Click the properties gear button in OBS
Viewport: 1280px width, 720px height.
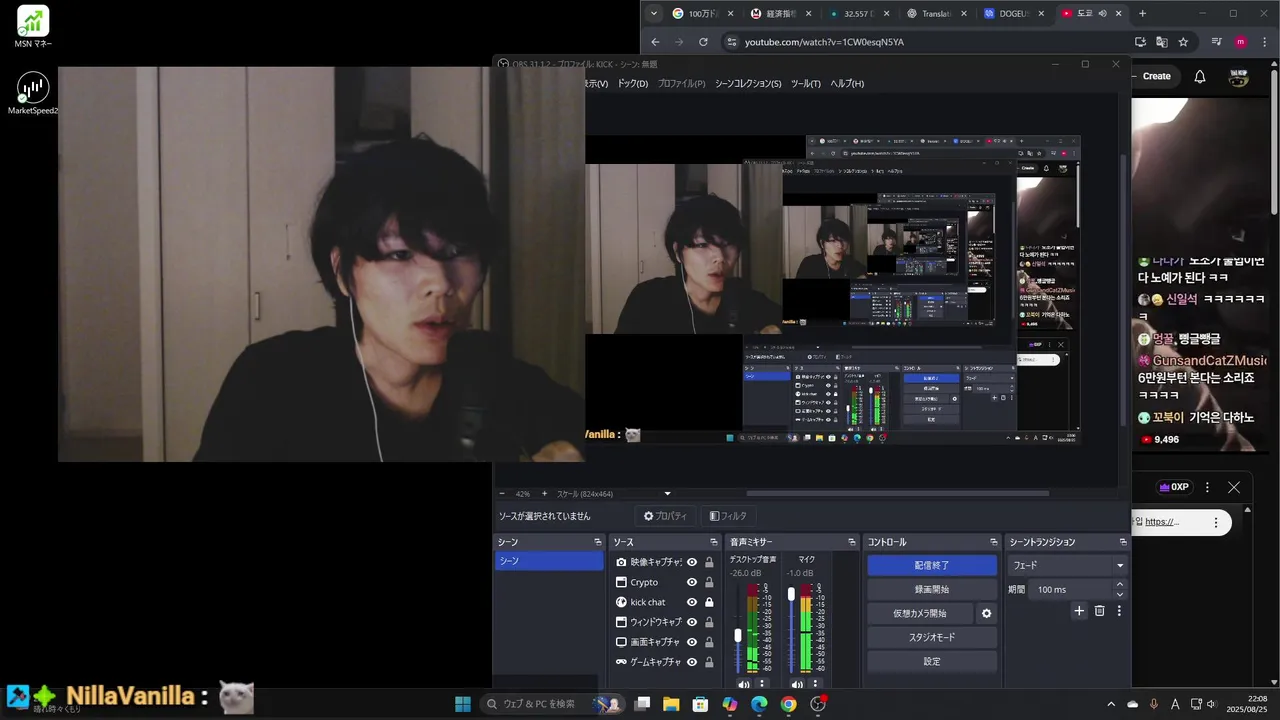pos(665,516)
